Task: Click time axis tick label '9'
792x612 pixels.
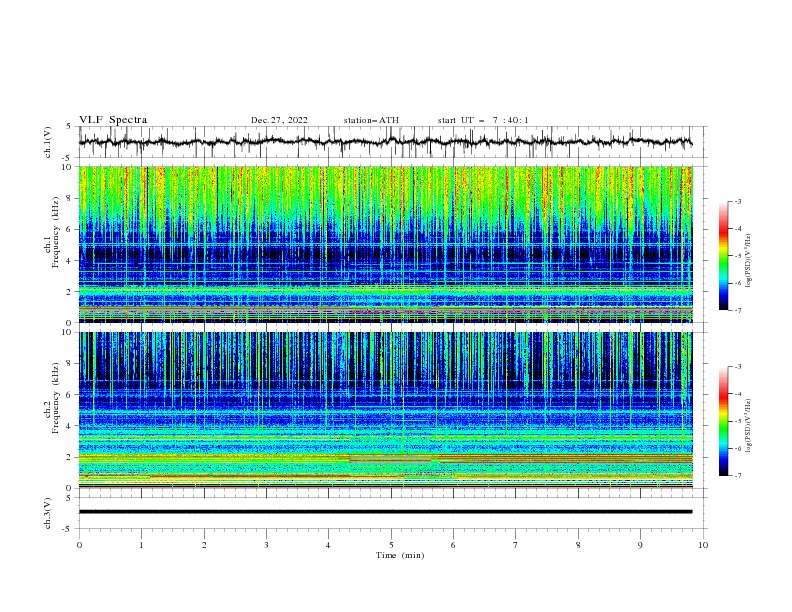Action: point(640,545)
